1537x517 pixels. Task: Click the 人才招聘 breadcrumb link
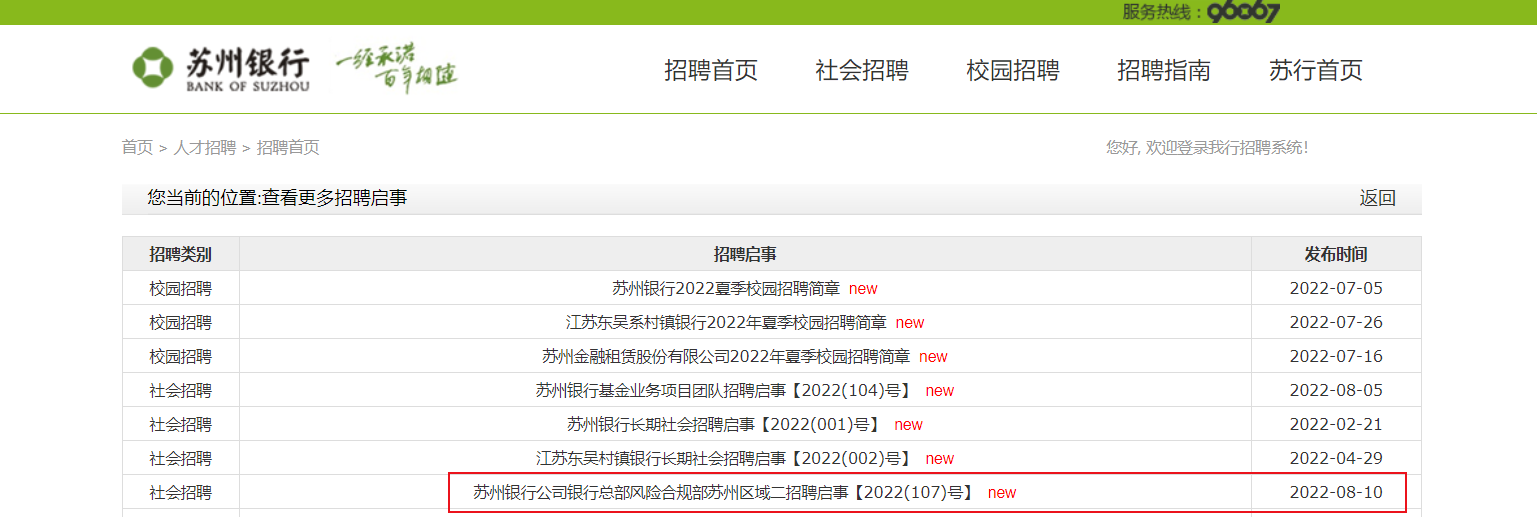(205, 147)
